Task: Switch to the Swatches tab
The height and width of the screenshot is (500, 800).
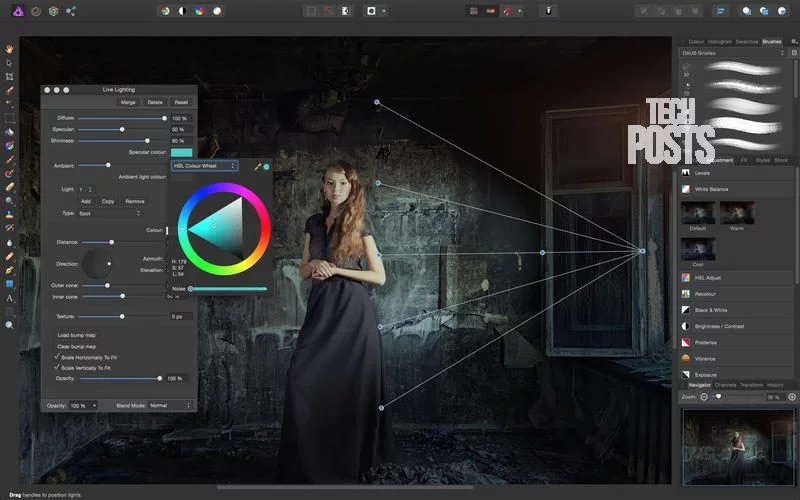Action: click(746, 42)
